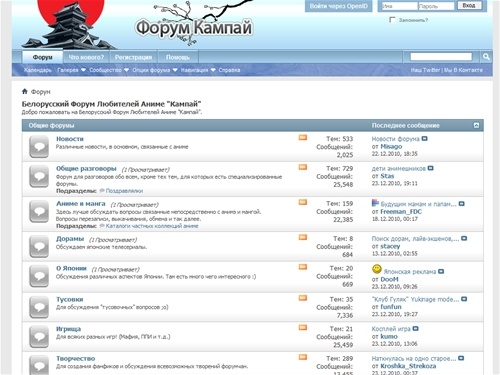Open the Мы В Контакте link
500x375 pixels.
[463, 70]
